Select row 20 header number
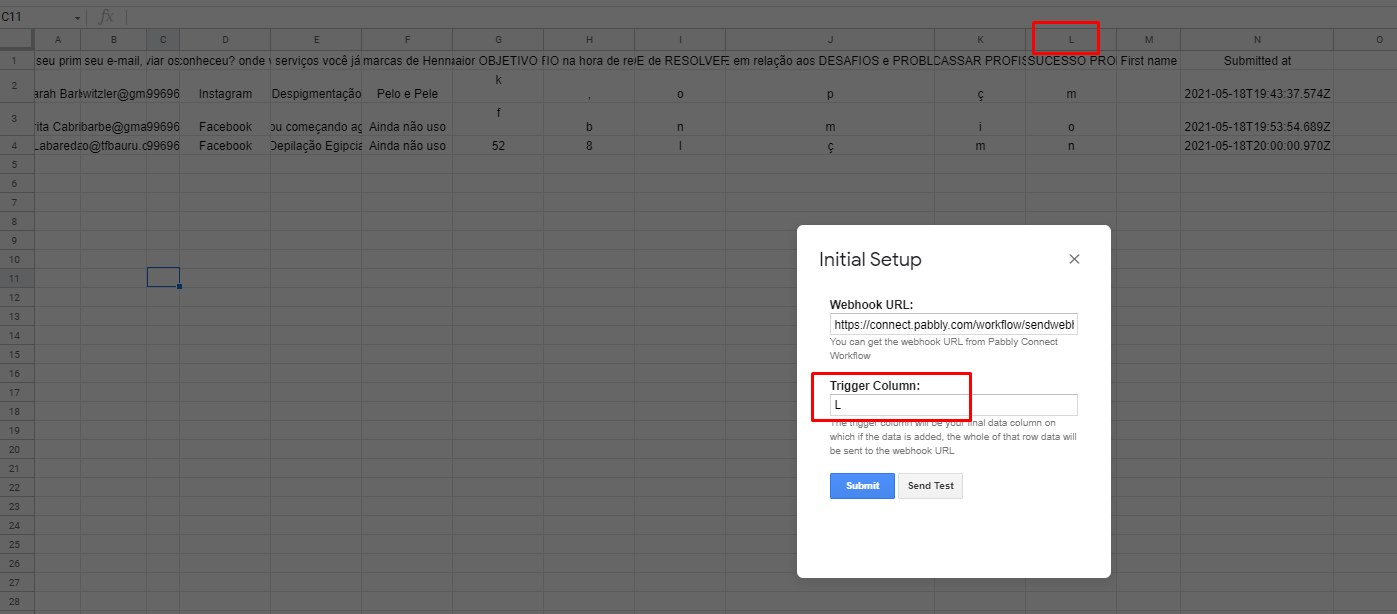The image size is (1397, 614). (x=17, y=448)
